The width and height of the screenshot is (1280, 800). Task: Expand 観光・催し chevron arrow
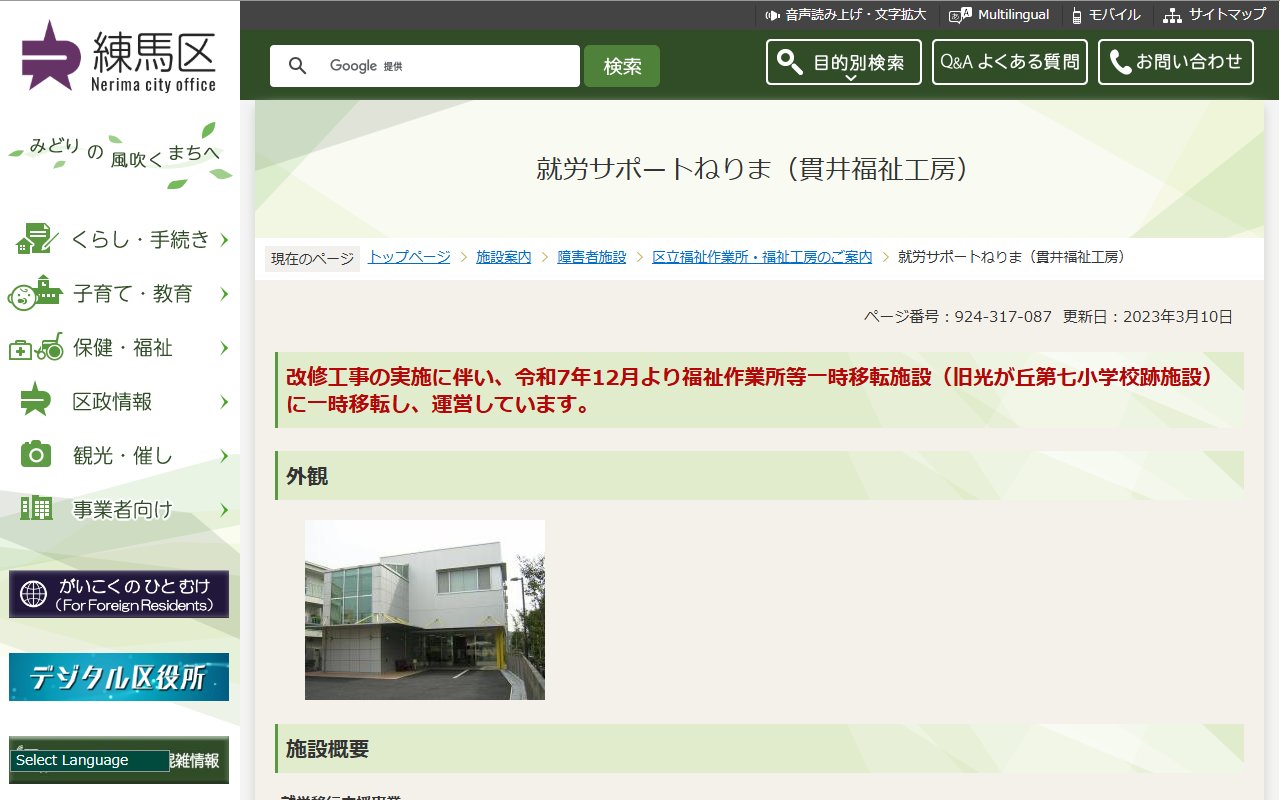[x=224, y=456]
